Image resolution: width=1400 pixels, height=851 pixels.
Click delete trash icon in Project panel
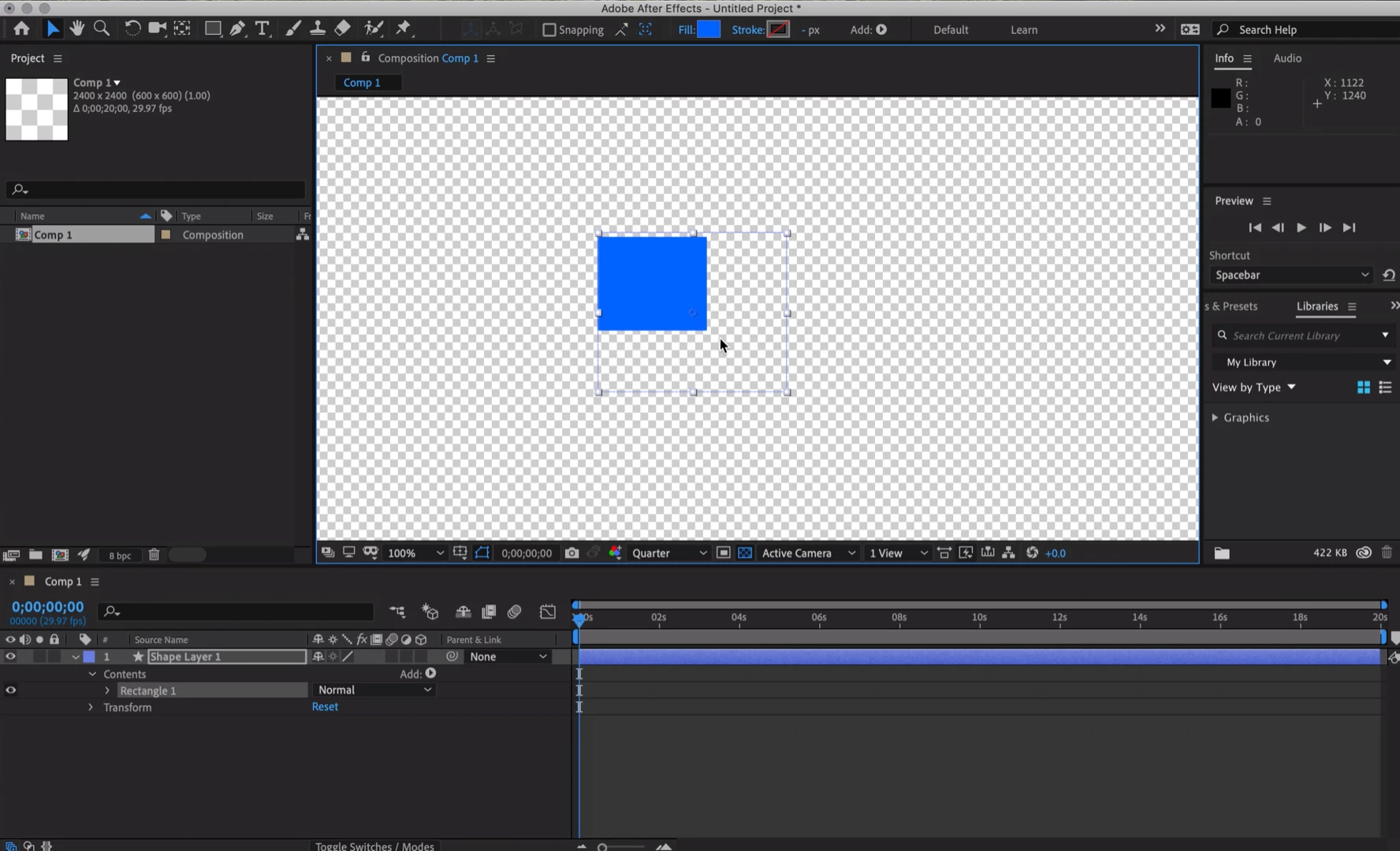155,555
